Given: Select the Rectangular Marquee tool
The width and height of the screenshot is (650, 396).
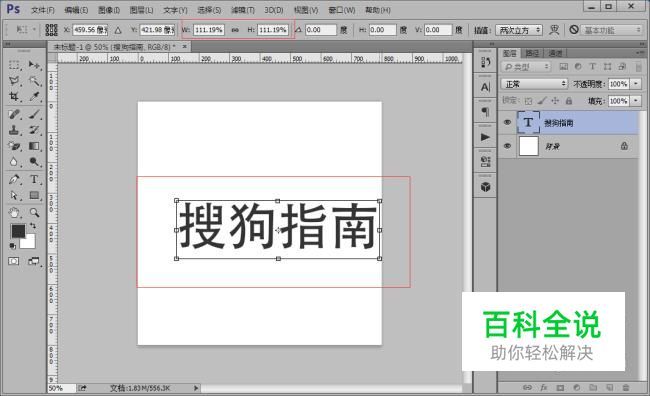Looking at the screenshot, I should 14,65.
